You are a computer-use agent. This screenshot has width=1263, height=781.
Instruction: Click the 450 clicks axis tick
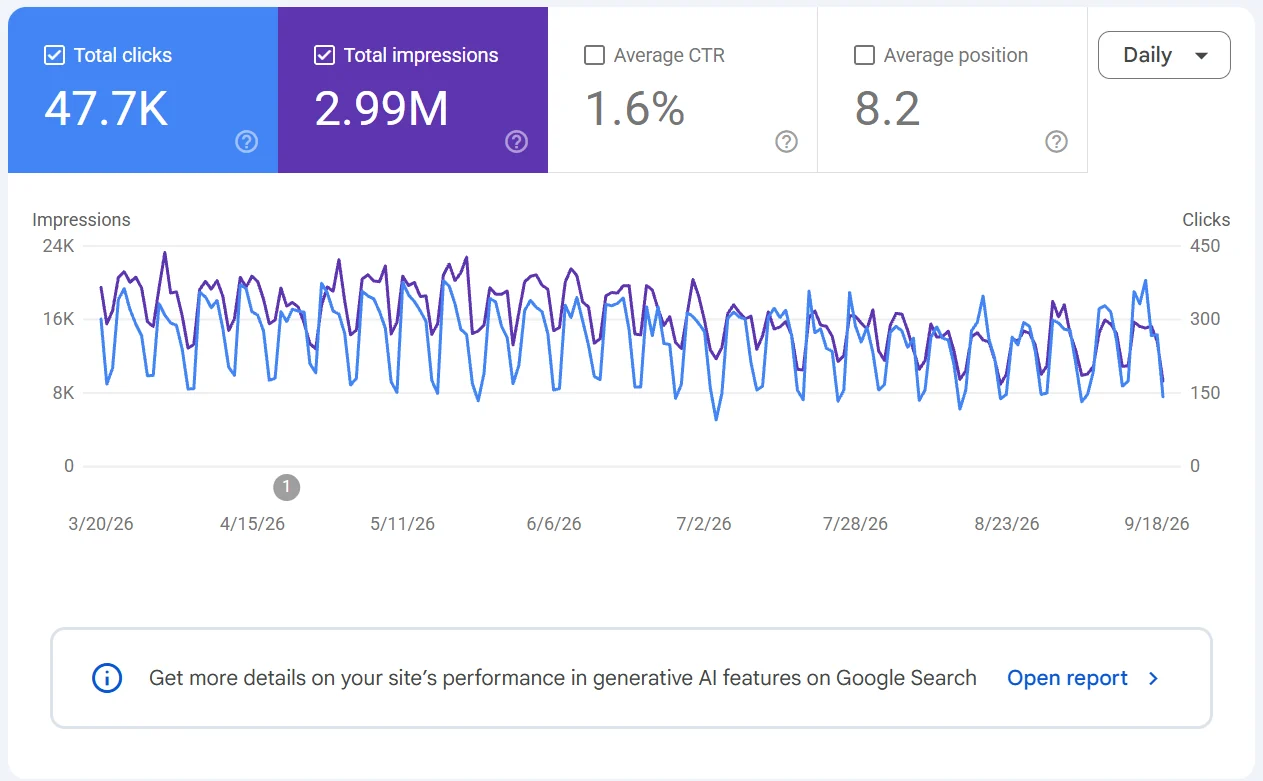pos(1204,246)
